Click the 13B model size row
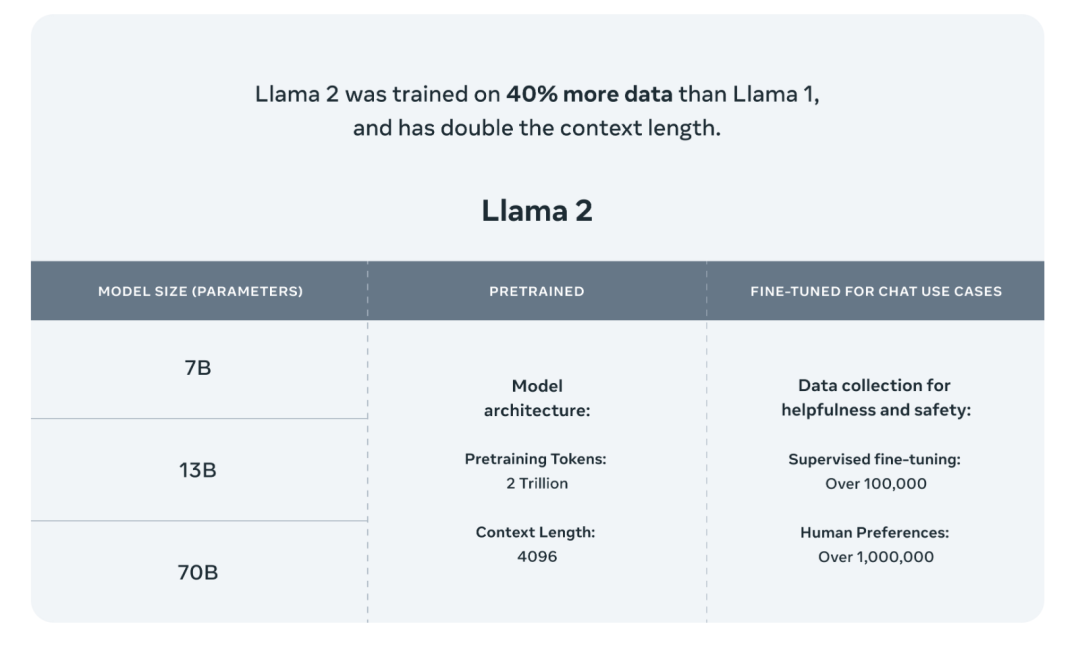 click(197, 470)
